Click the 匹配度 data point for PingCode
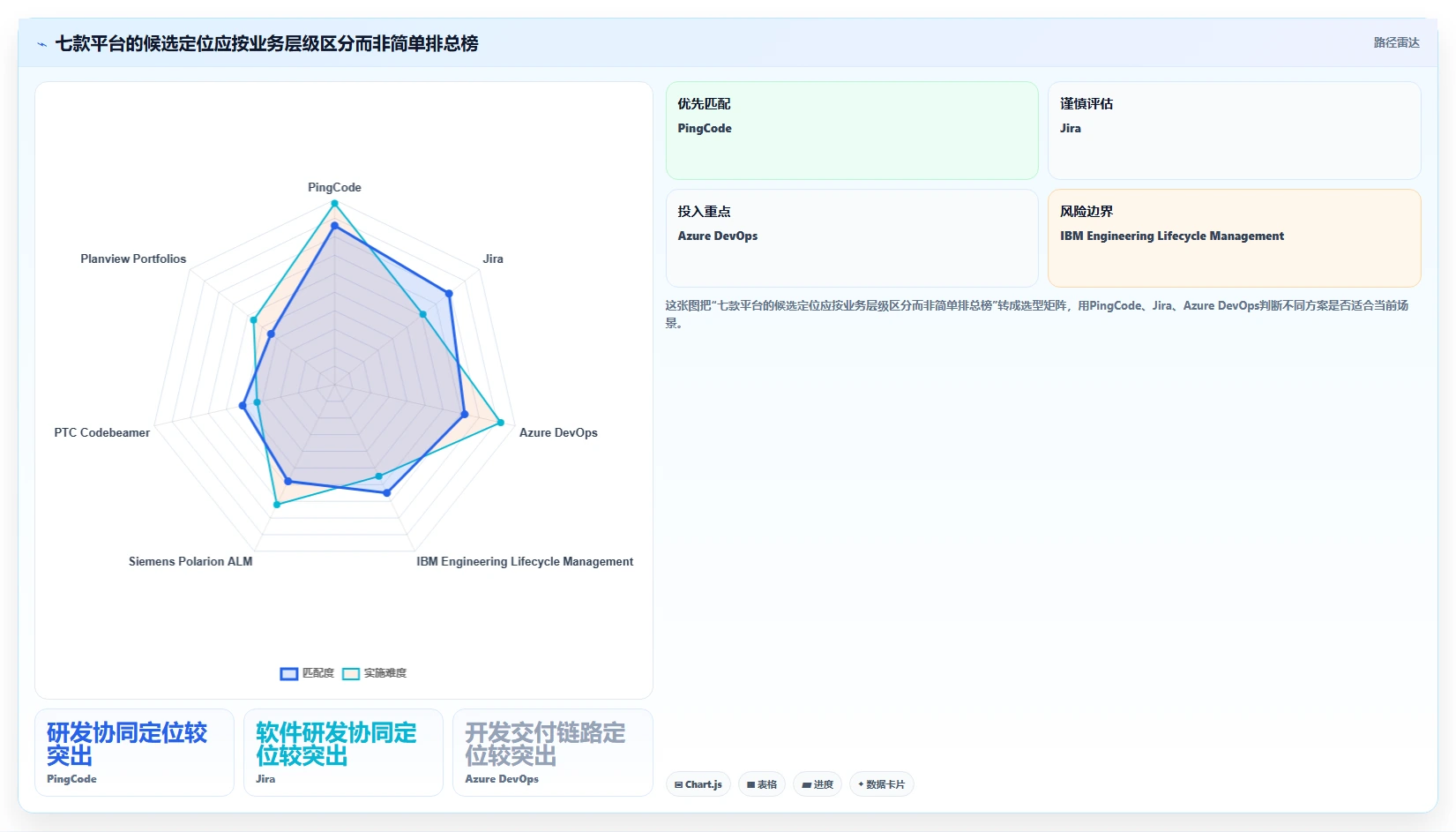This screenshot has height=832, width=1456. pos(334,226)
